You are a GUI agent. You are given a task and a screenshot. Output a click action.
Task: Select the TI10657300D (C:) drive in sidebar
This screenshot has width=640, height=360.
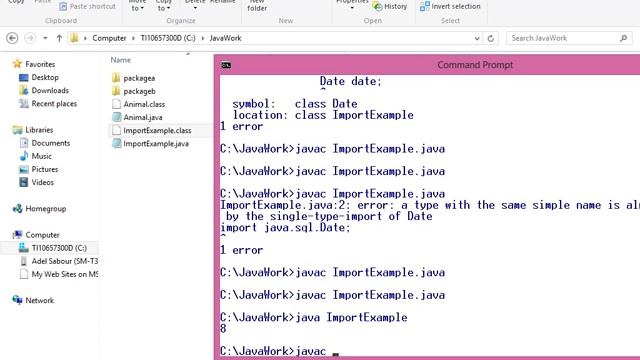point(59,248)
